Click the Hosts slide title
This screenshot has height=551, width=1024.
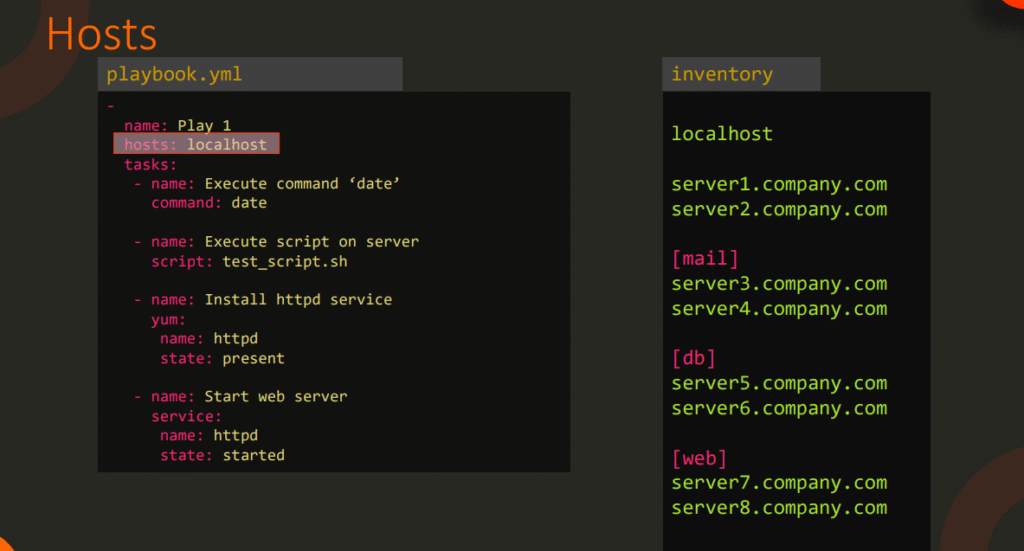coord(102,34)
